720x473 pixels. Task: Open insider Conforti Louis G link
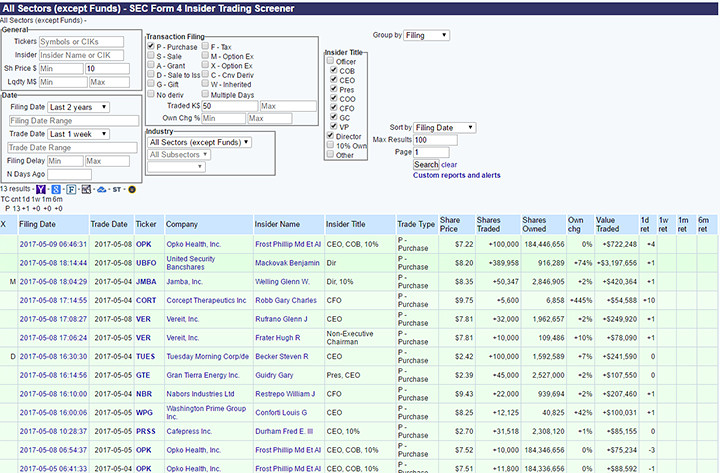[281, 412]
